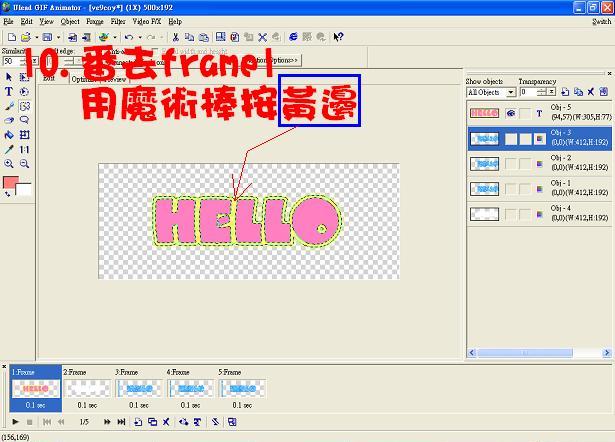Open the Frame menu
615x442 pixels.
(94, 20)
